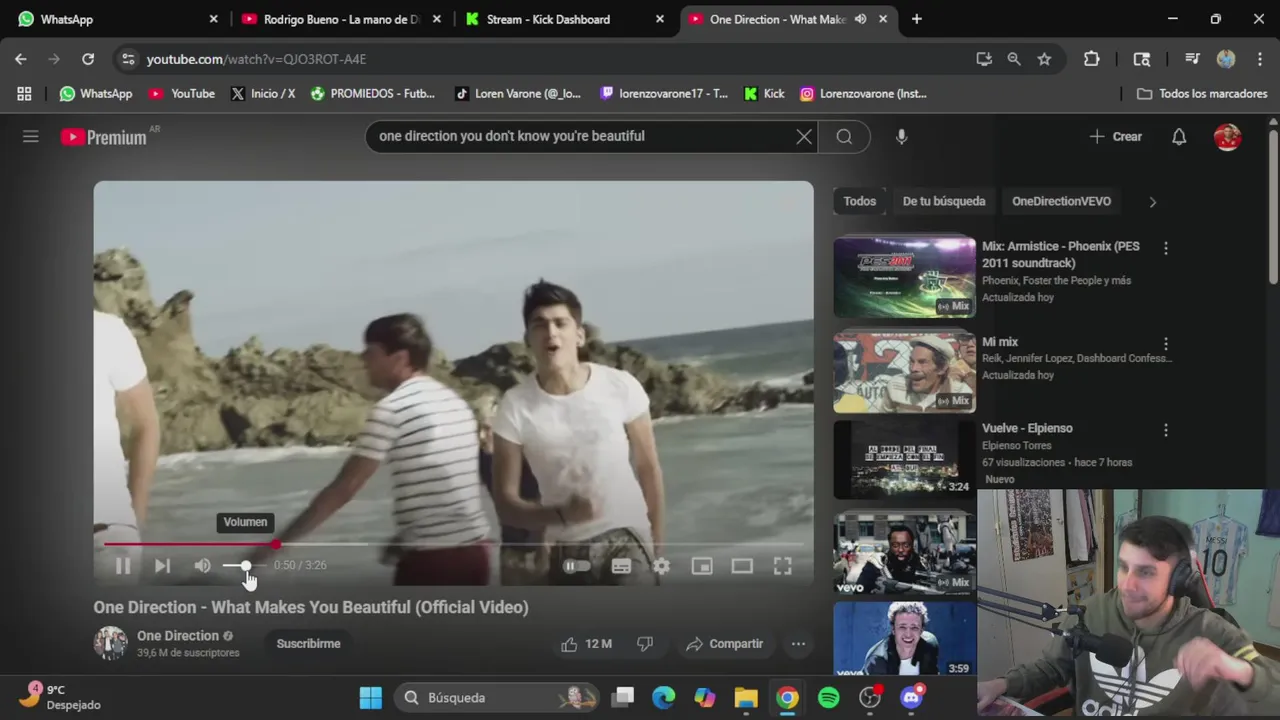Click the address bar URL
The width and height of the screenshot is (1280, 720).
256,59
